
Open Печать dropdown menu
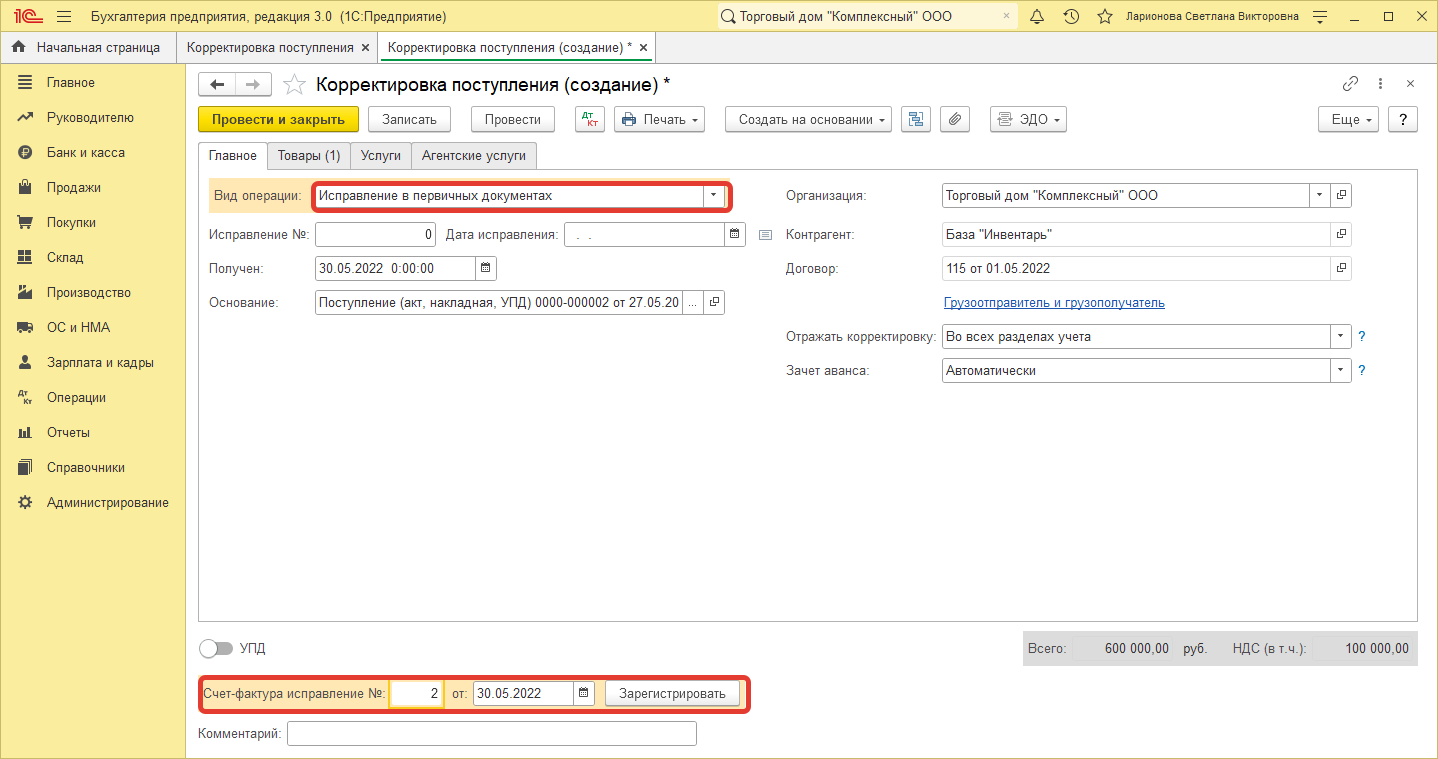click(x=659, y=119)
